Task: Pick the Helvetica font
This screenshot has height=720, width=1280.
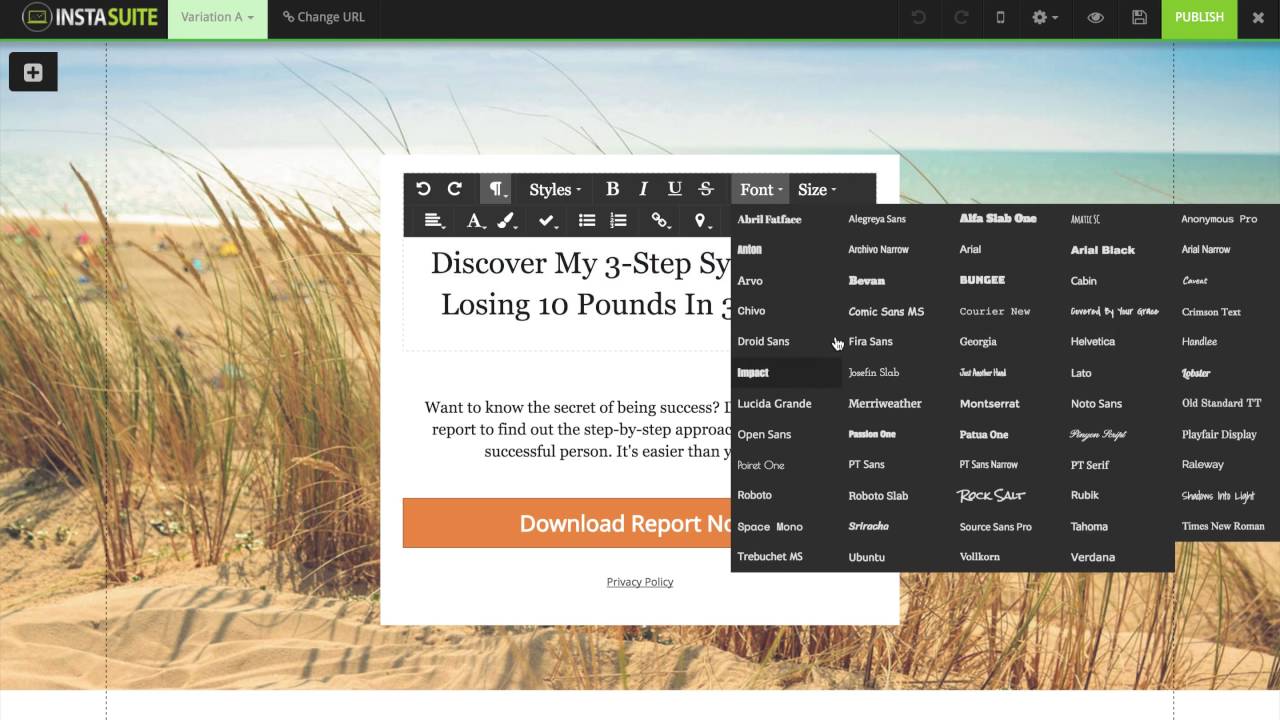Action: click(1092, 341)
